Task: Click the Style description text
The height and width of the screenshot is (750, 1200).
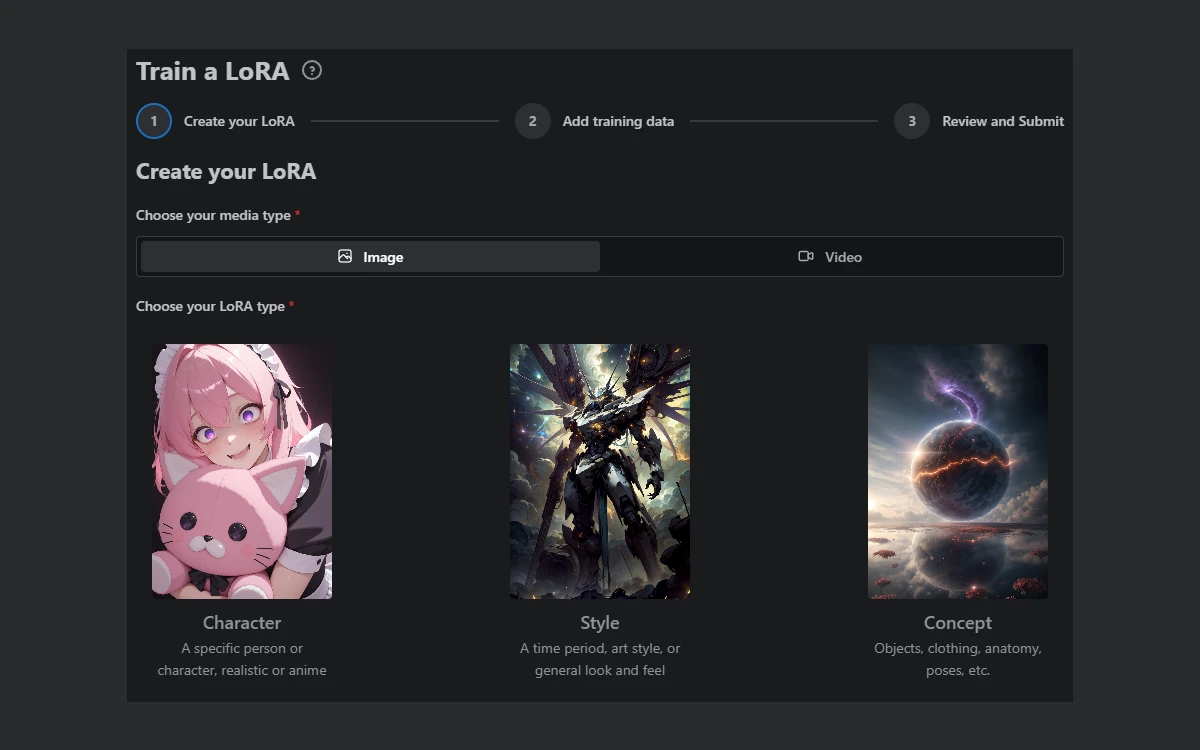Action: click(600, 659)
